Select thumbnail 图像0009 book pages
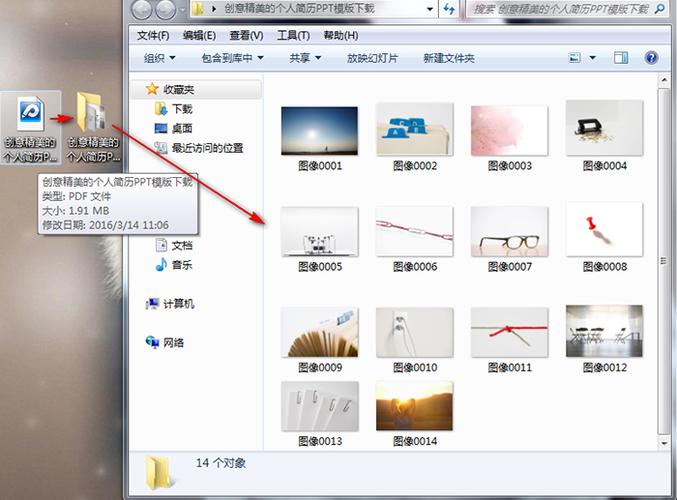Viewport: 677px width, 500px height. coord(320,332)
